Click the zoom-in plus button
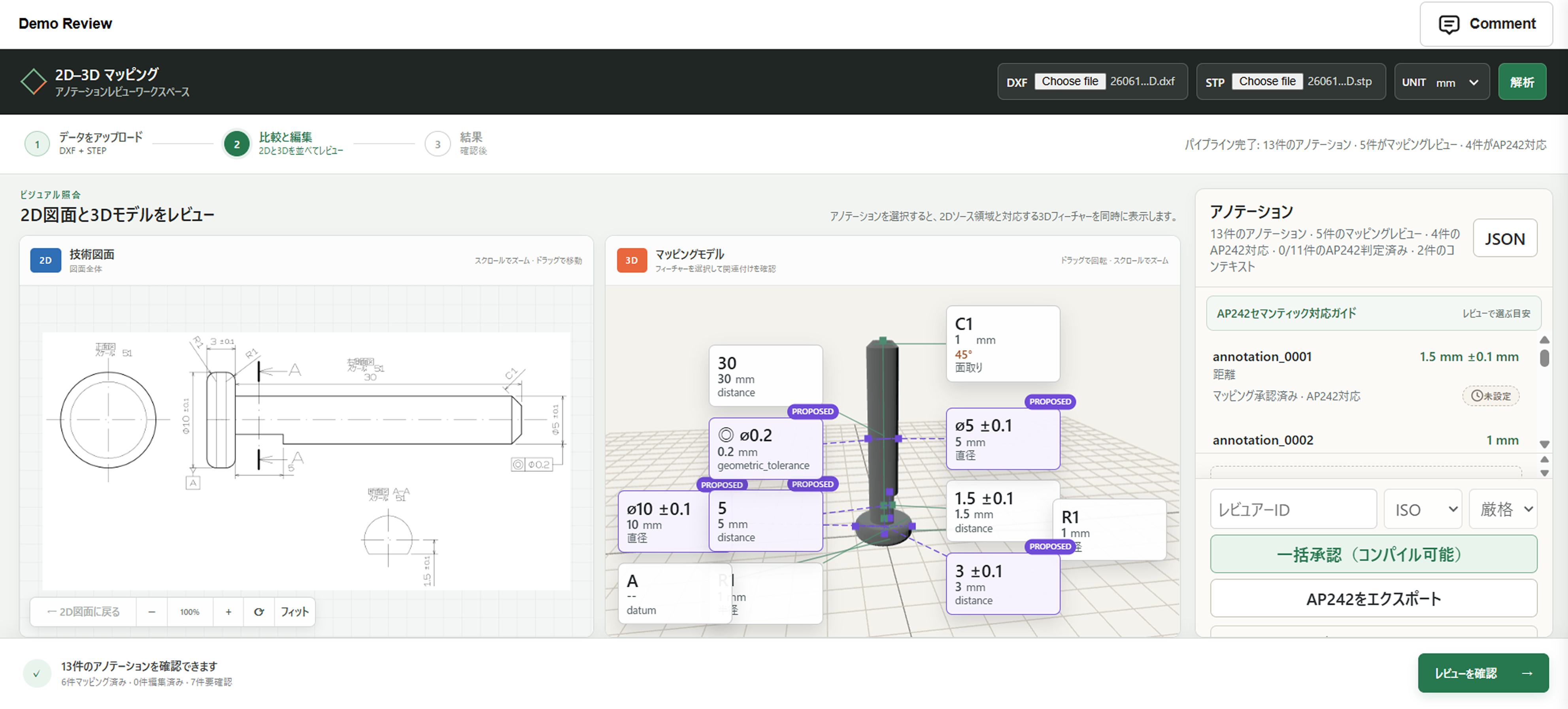Image resolution: width=1568 pixels, height=709 pixels. point(228,612)
